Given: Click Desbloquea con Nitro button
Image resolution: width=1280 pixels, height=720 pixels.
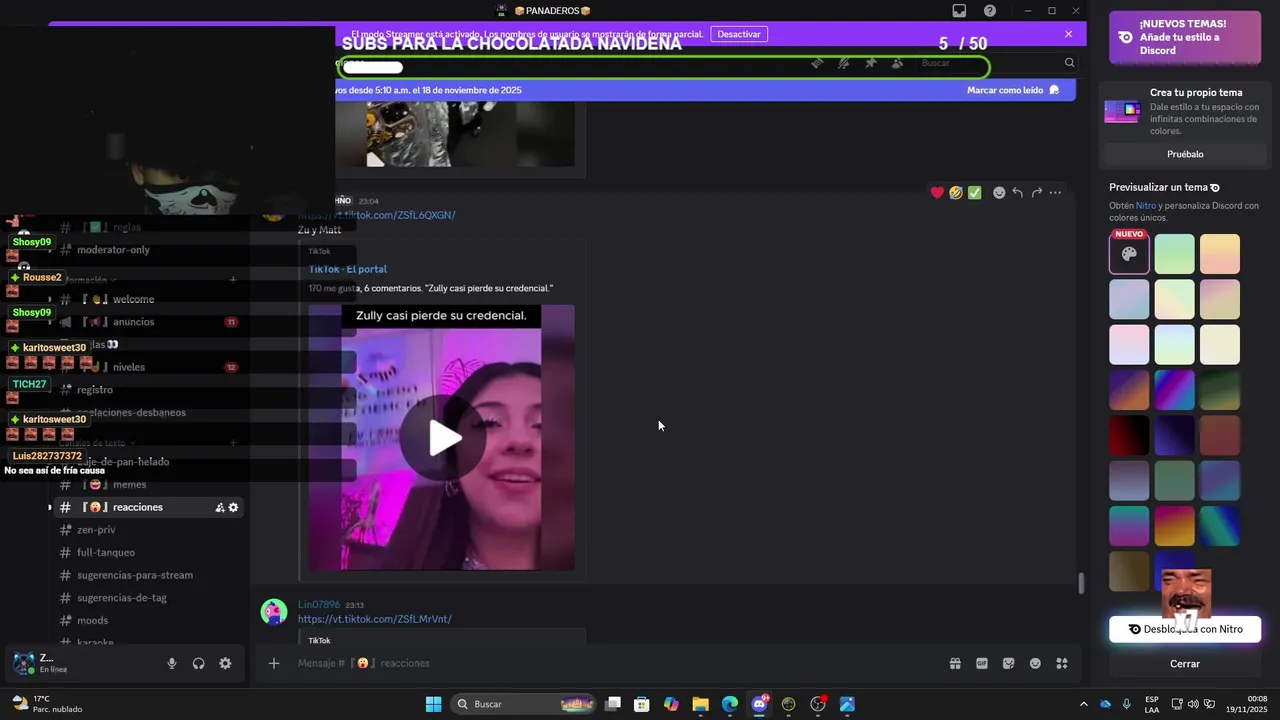Looking at the screenshot, I should pos(1185,629).
